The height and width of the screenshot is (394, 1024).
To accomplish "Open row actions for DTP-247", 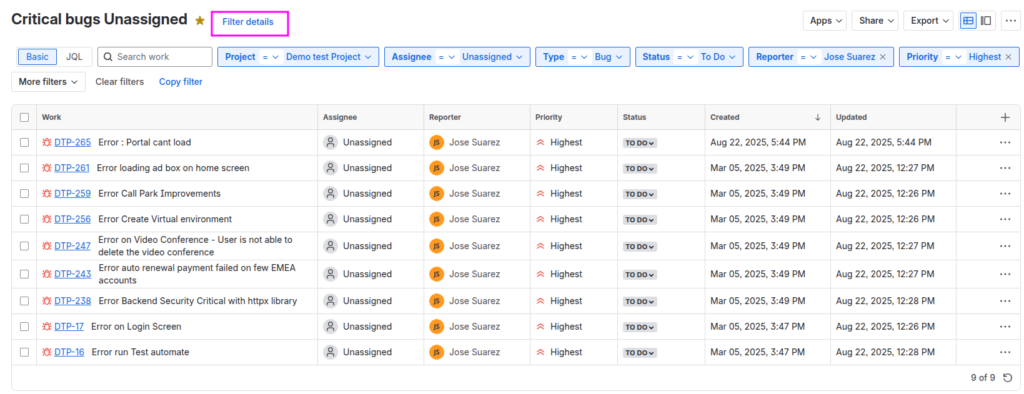I will coord(1005,246).
